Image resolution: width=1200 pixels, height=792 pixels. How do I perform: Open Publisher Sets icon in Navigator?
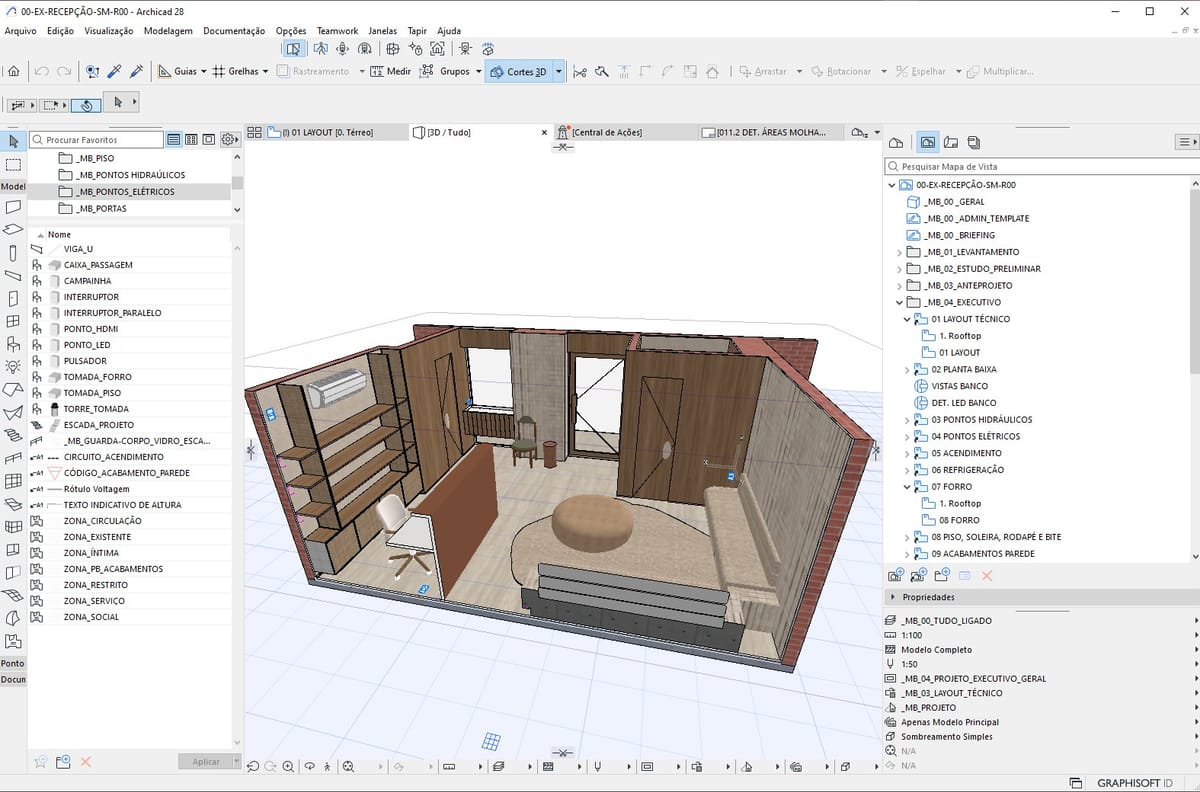[974, 142]
